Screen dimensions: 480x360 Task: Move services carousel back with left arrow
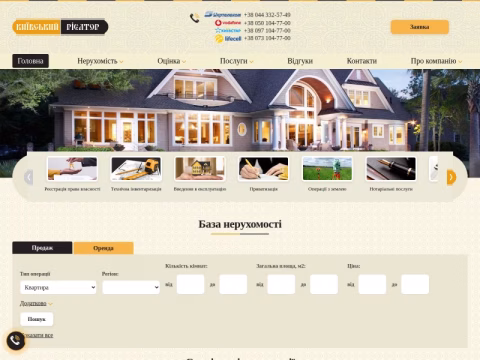pos(29,177)
